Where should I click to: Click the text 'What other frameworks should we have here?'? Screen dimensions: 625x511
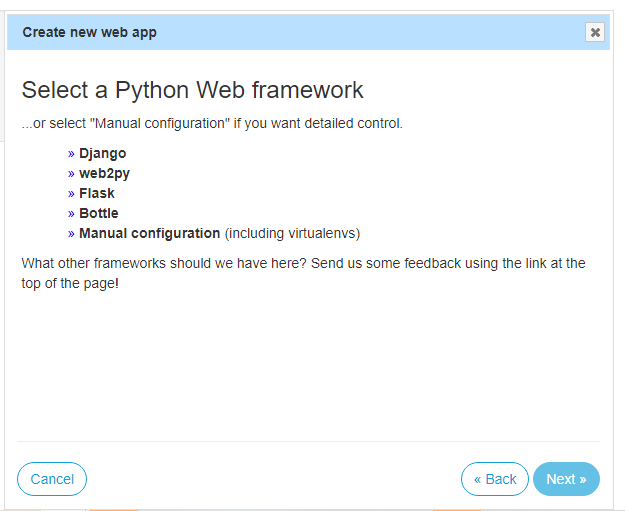pyautogui.click(x=164, y=263)
